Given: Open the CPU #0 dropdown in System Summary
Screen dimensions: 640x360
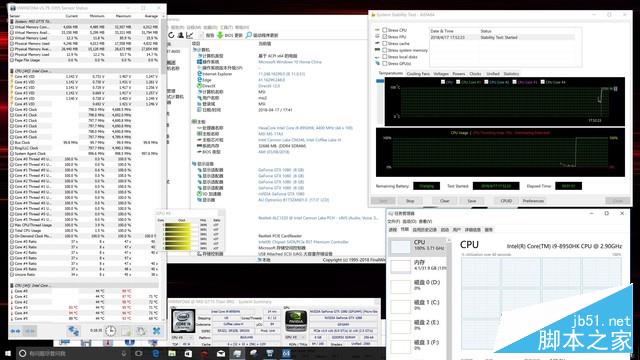Looking at the screenshot, I should tap(183, 338).
